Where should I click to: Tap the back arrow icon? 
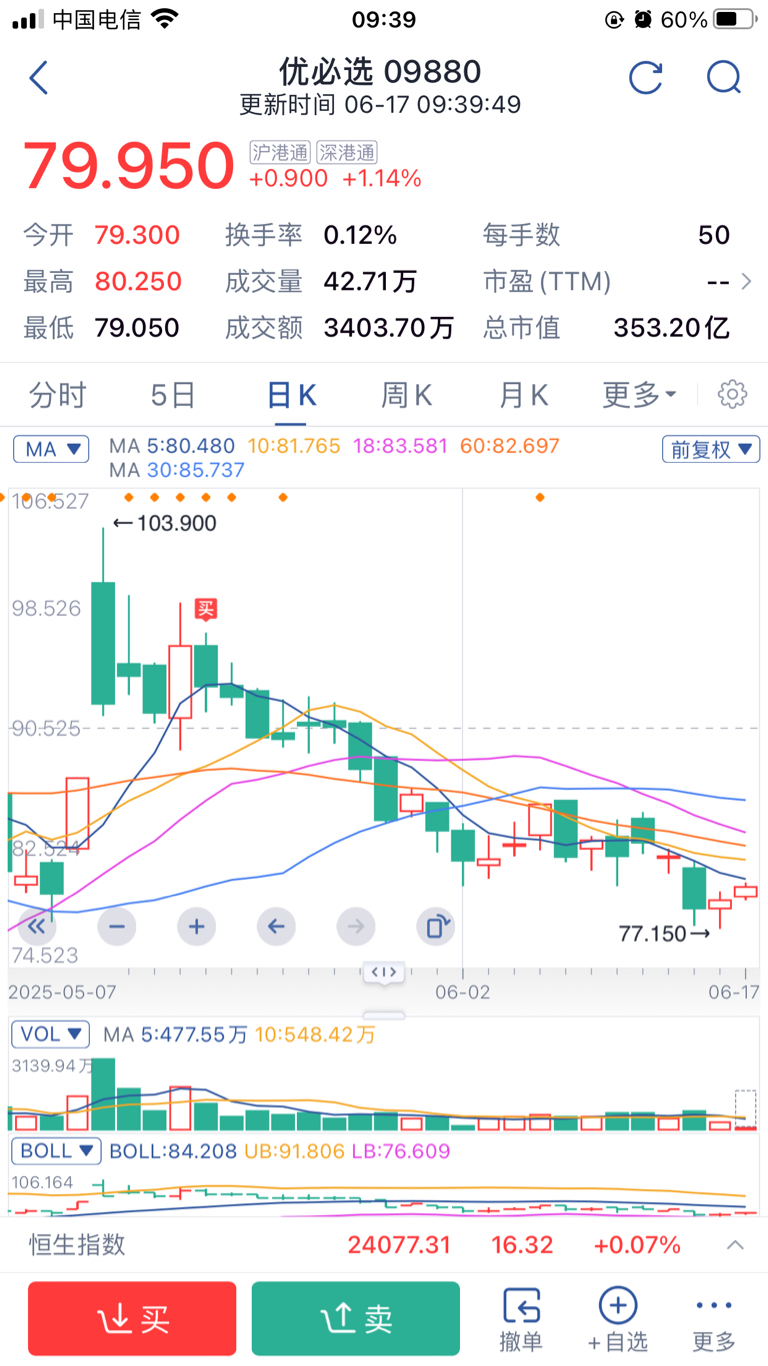click(39, 78)
